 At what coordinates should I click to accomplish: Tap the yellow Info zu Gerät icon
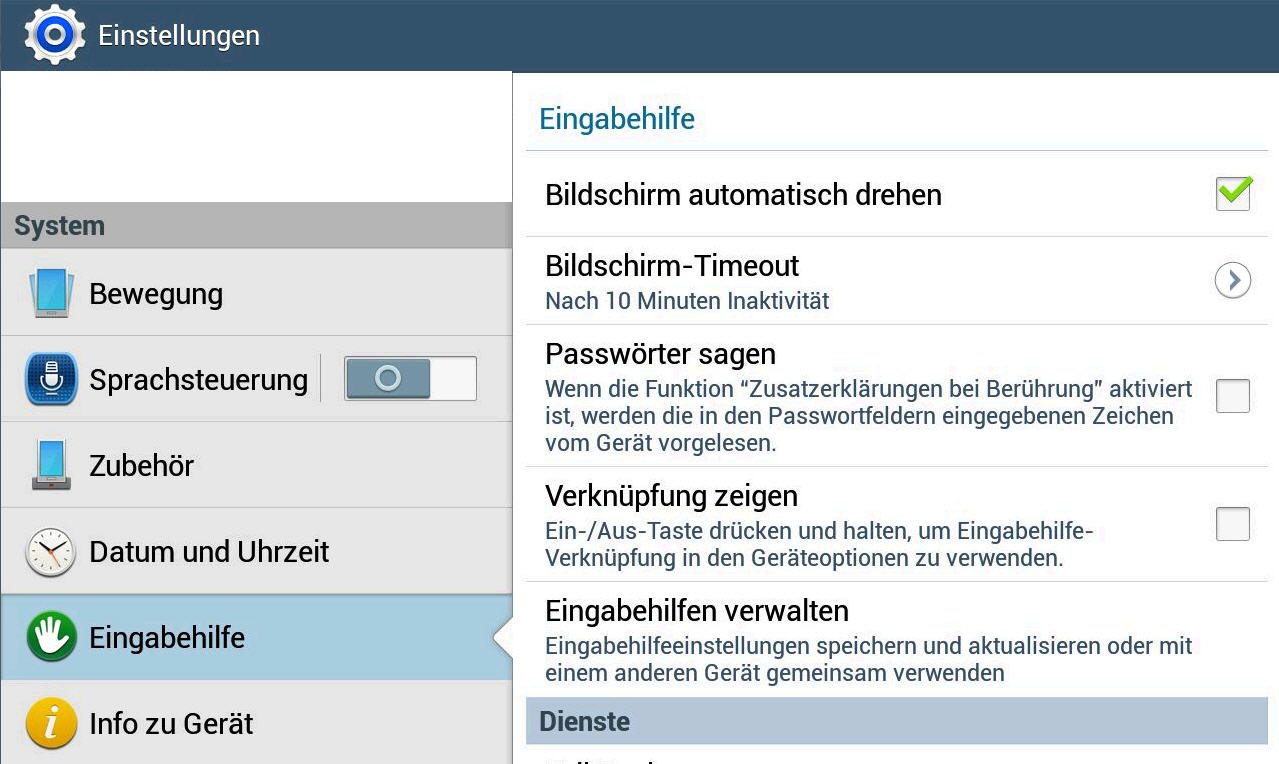pyautogui.click(x=51, y=723)
